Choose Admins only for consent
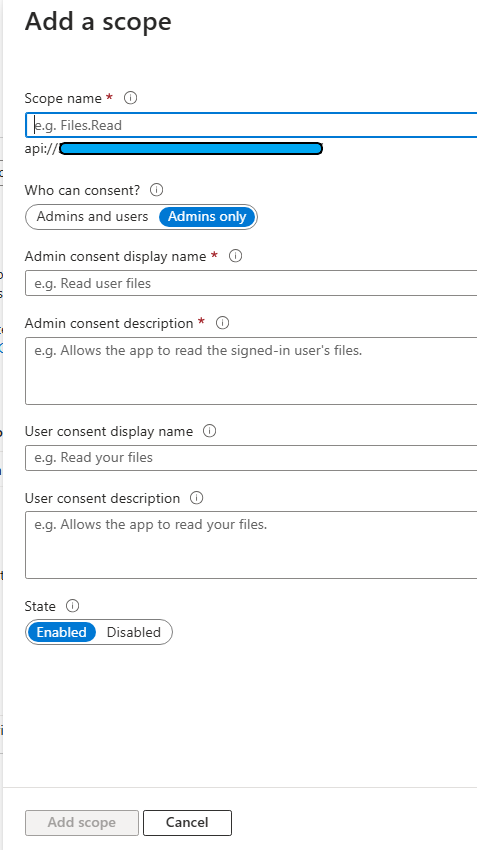This screenshot has width=477, height=850. [x=207, y=217]
